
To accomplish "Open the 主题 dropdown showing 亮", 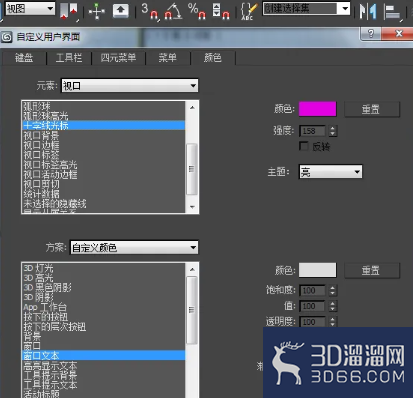I will (330, 172).
